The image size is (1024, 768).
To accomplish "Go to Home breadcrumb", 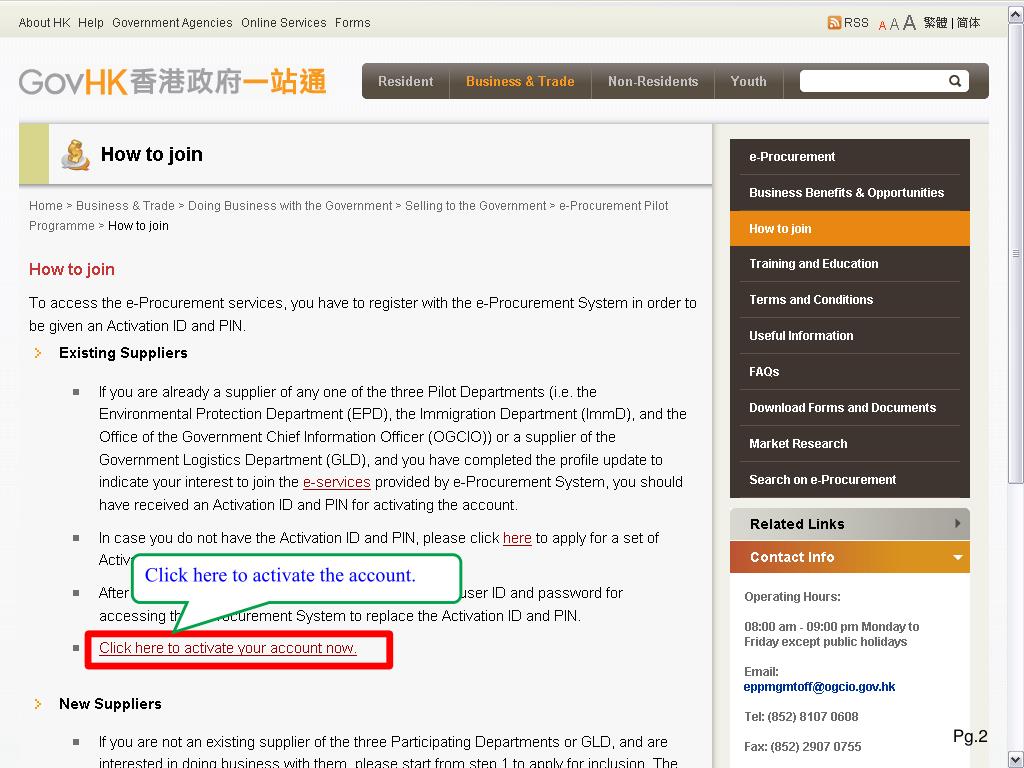I will (x=46, y=206).
